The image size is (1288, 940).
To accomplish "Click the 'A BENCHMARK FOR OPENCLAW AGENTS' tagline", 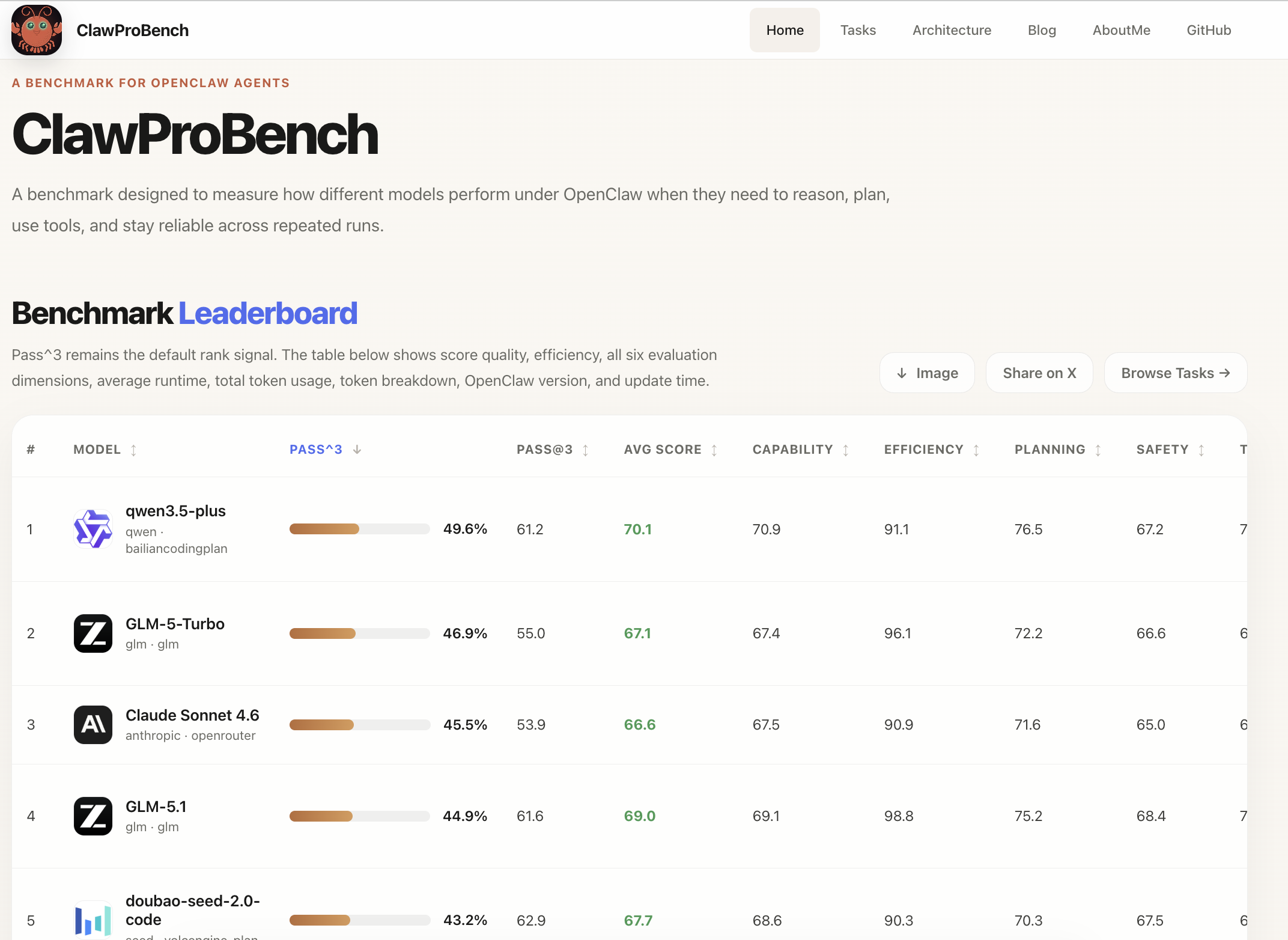I will coord(151,83).
